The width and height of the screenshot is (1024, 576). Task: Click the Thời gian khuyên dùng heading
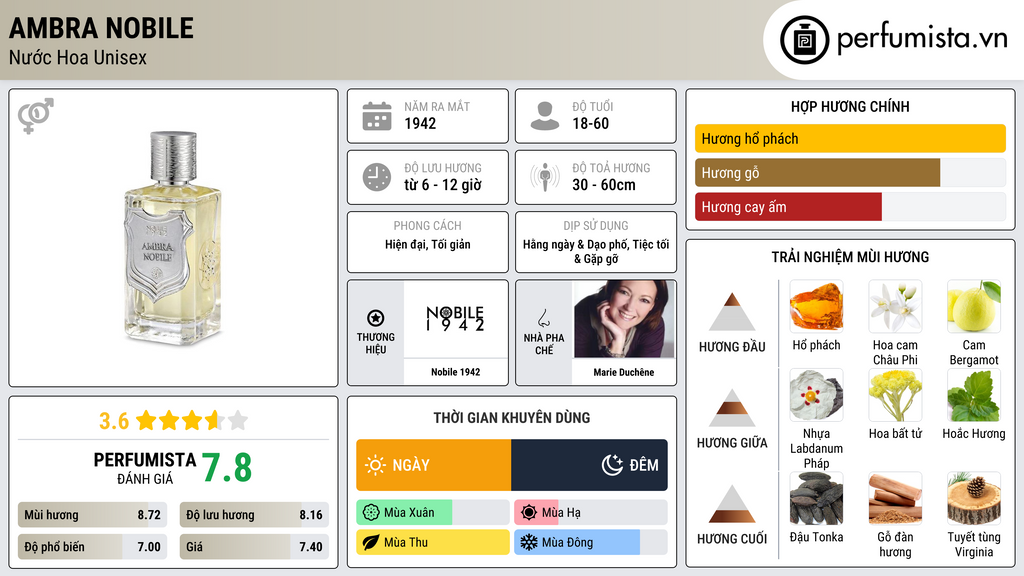512,418
